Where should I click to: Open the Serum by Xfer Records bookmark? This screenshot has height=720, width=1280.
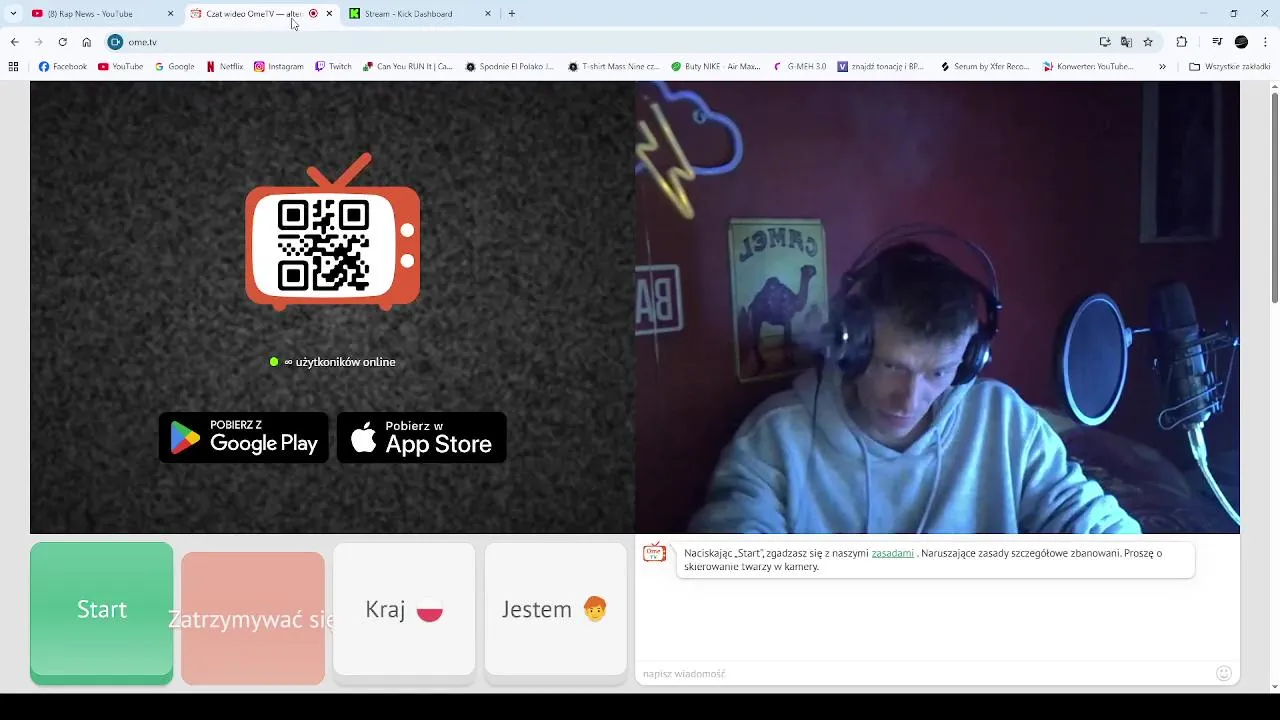coord(985,67)
